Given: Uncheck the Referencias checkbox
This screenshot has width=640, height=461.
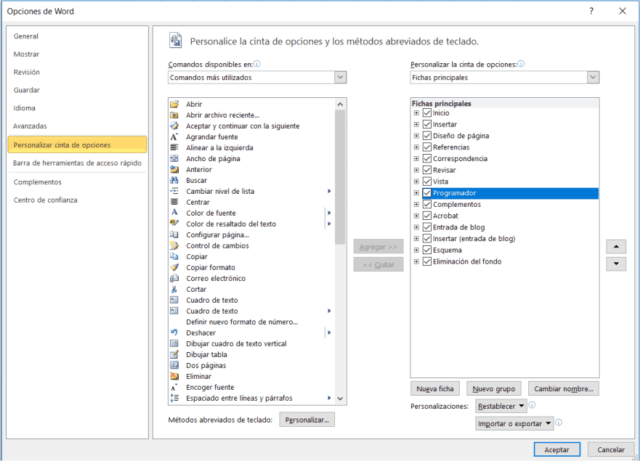Looking at the screenshot, I should click(x=427, y=147).
